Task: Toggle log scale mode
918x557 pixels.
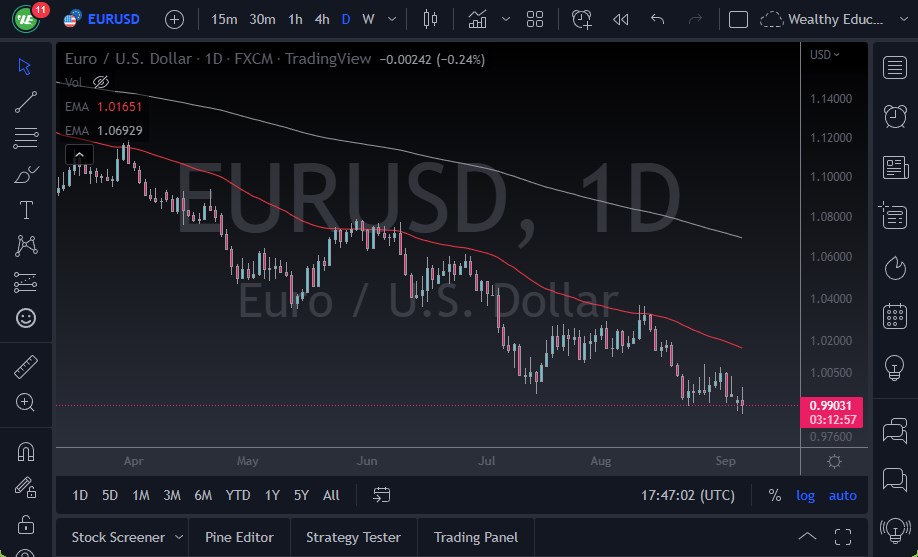Action: (805, 496)
